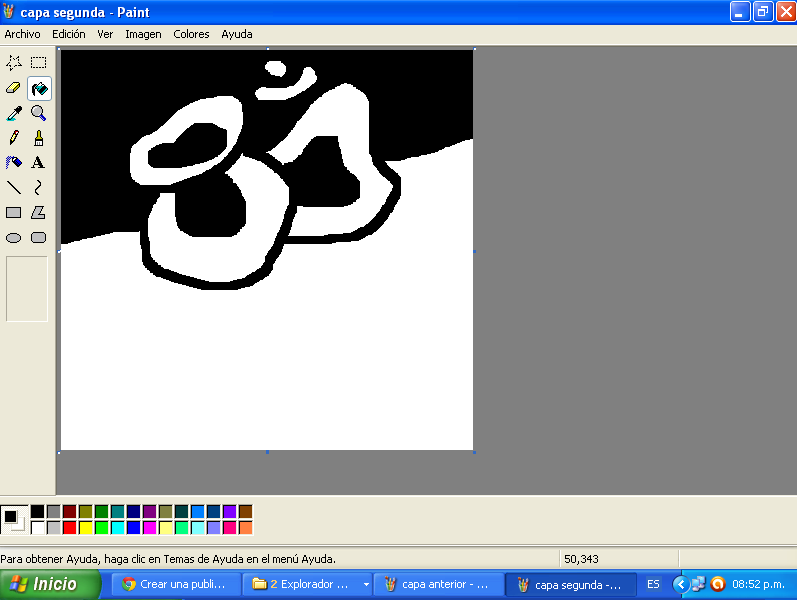Screen dimensions: 797x600
Task: Pick the orange swatch
Action: [x=246, y=528]
